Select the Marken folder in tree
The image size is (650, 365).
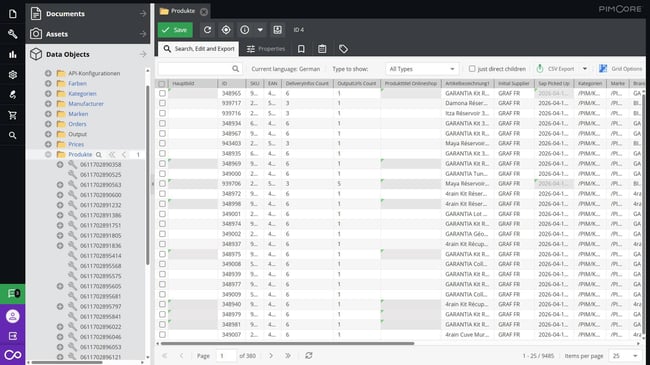(78, 114)
